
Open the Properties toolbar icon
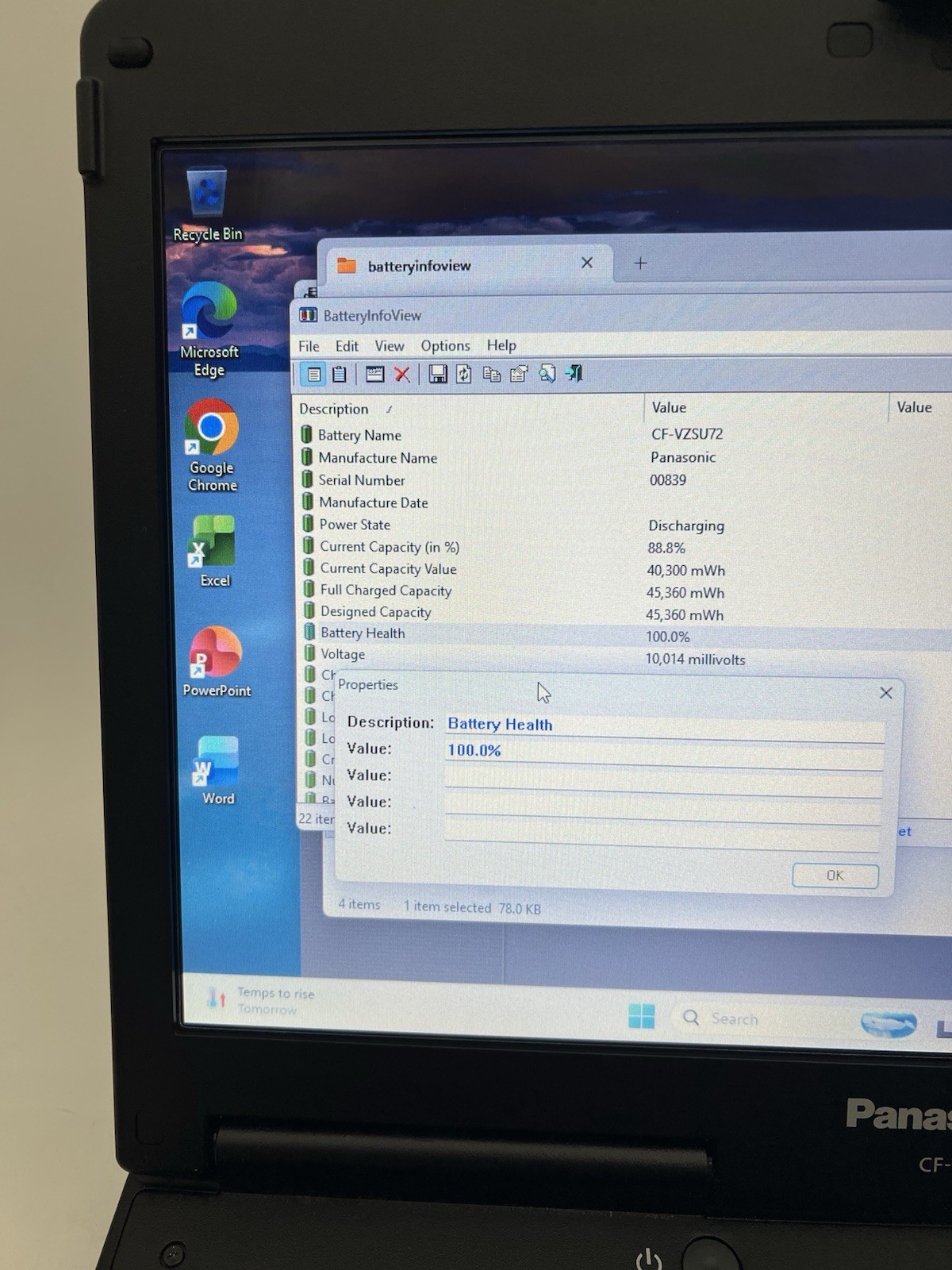point(519,374)
